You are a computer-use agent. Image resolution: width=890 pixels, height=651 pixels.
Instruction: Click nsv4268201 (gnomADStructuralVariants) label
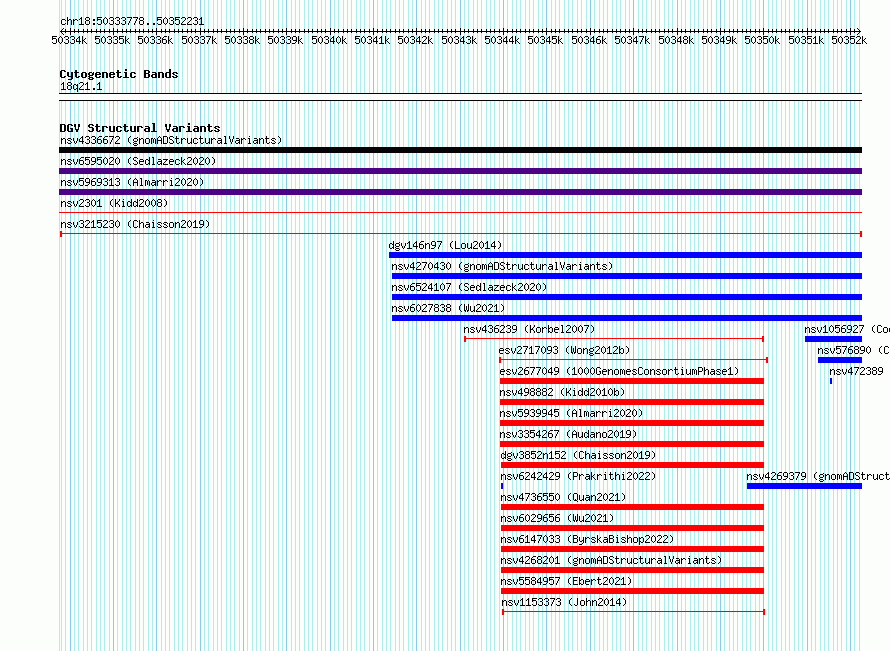tap(611, 560)
